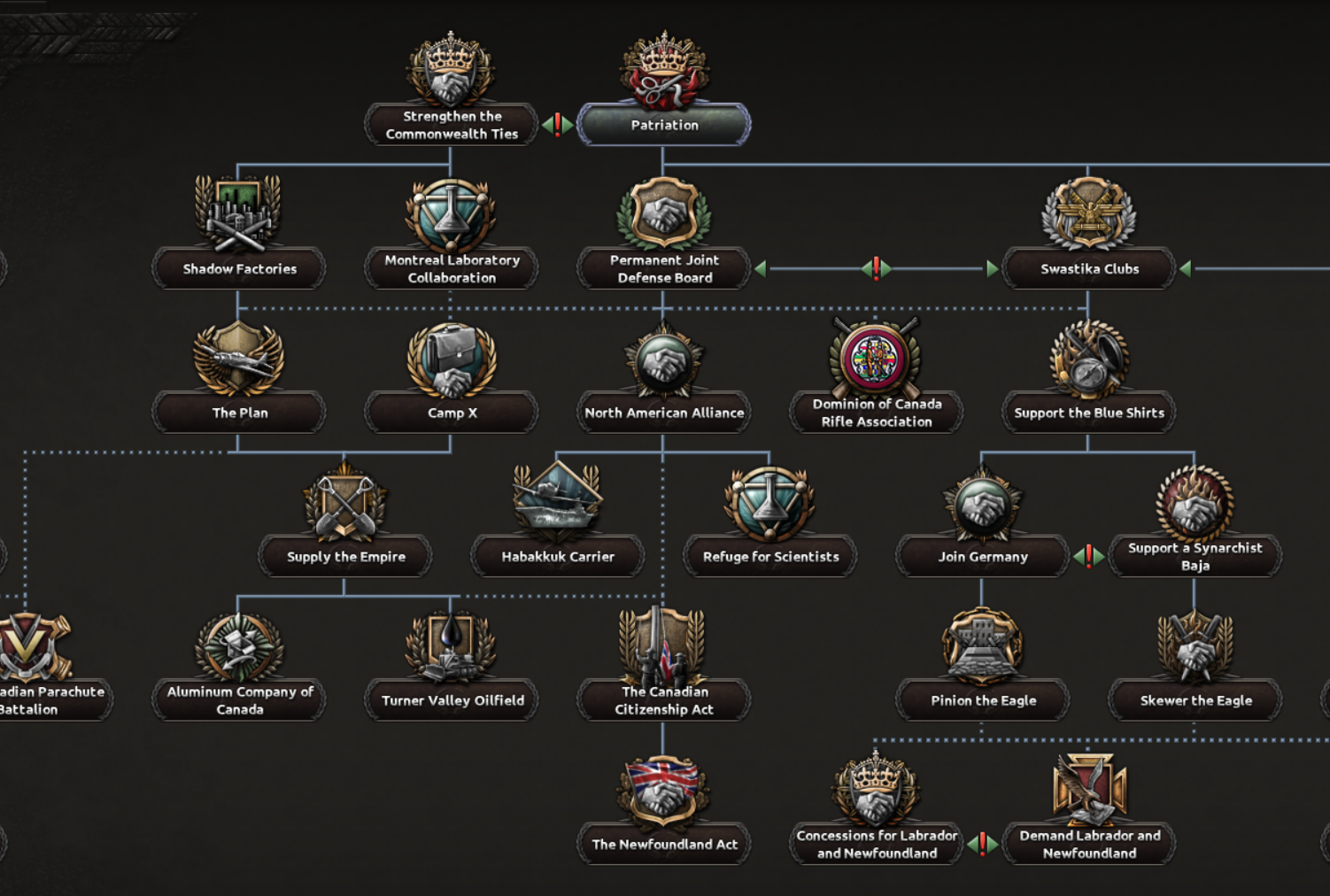Click the Turner Valley Oilfield icon
This screenshot has height=896, width=1330.
451,645
